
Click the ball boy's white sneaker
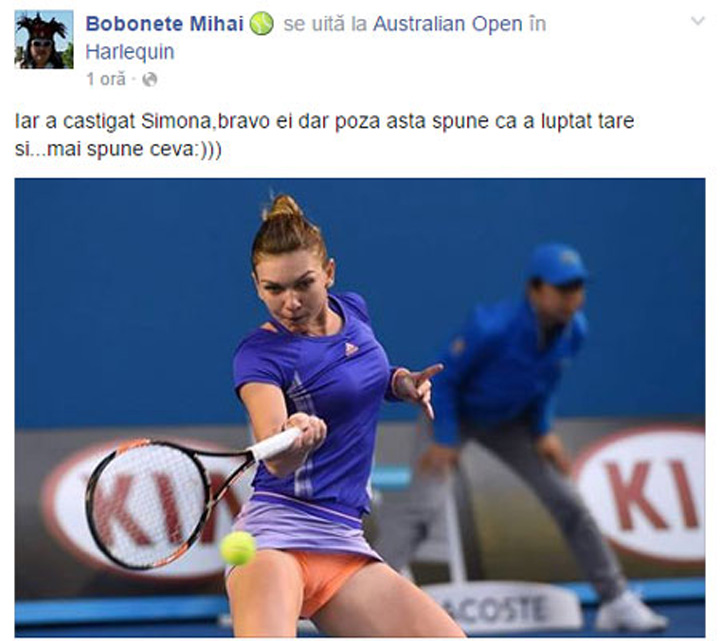(x=630, y=611)
